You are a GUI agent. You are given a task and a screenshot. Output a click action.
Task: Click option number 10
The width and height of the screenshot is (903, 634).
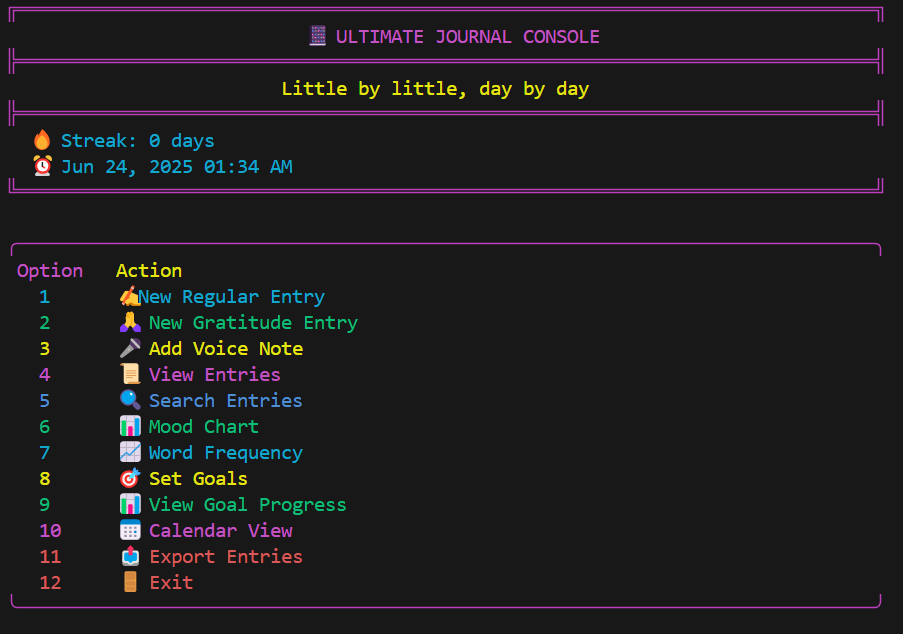(50, 531)
